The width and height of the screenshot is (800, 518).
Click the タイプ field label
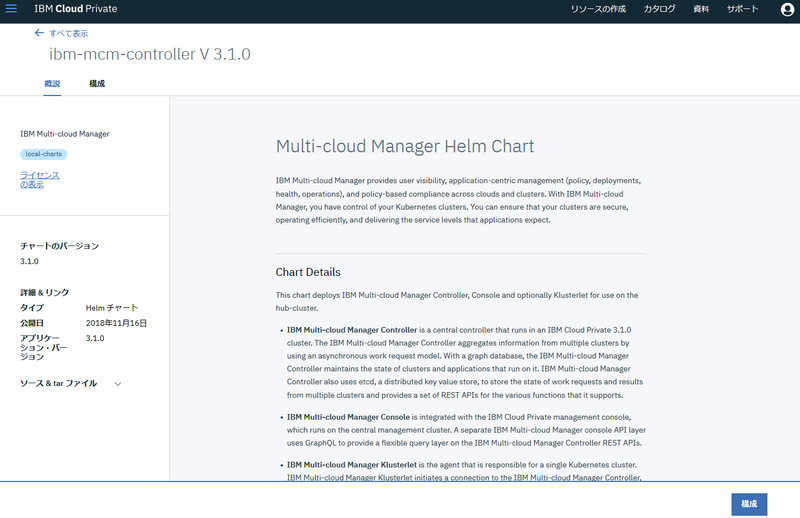click(32, 308)
